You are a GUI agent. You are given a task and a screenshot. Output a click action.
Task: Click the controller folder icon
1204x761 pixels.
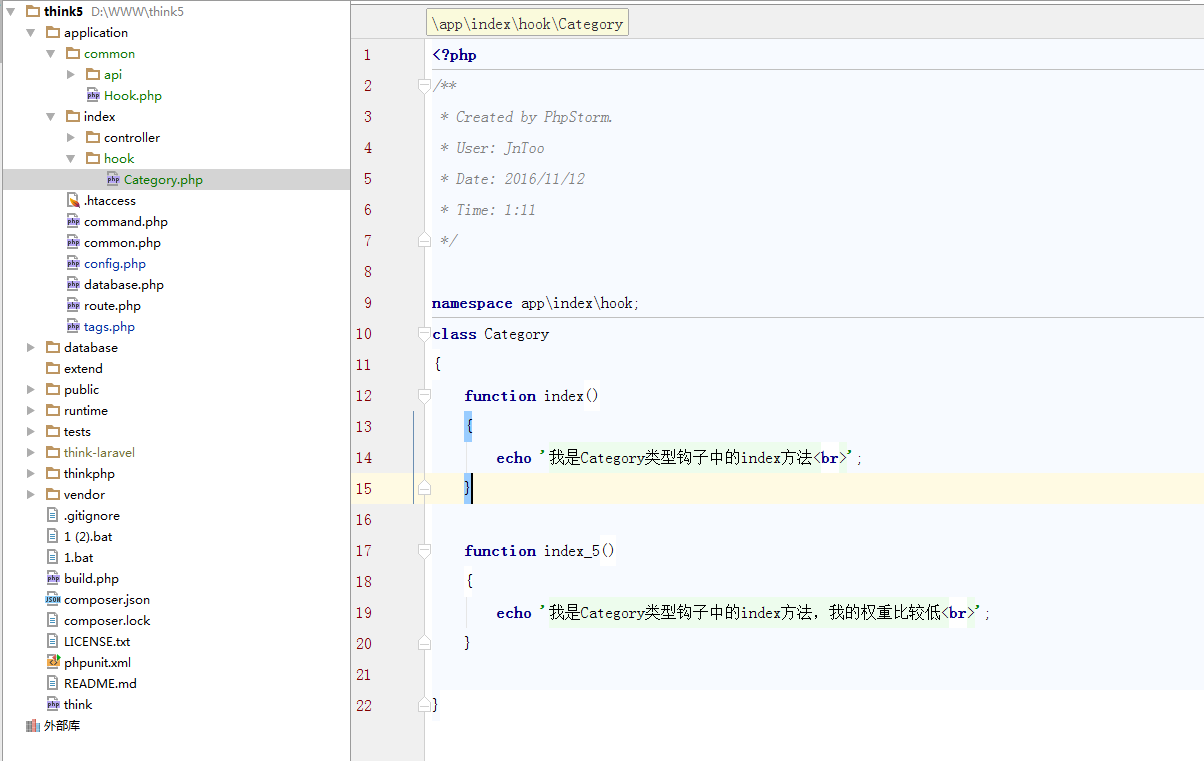point(93,137)
